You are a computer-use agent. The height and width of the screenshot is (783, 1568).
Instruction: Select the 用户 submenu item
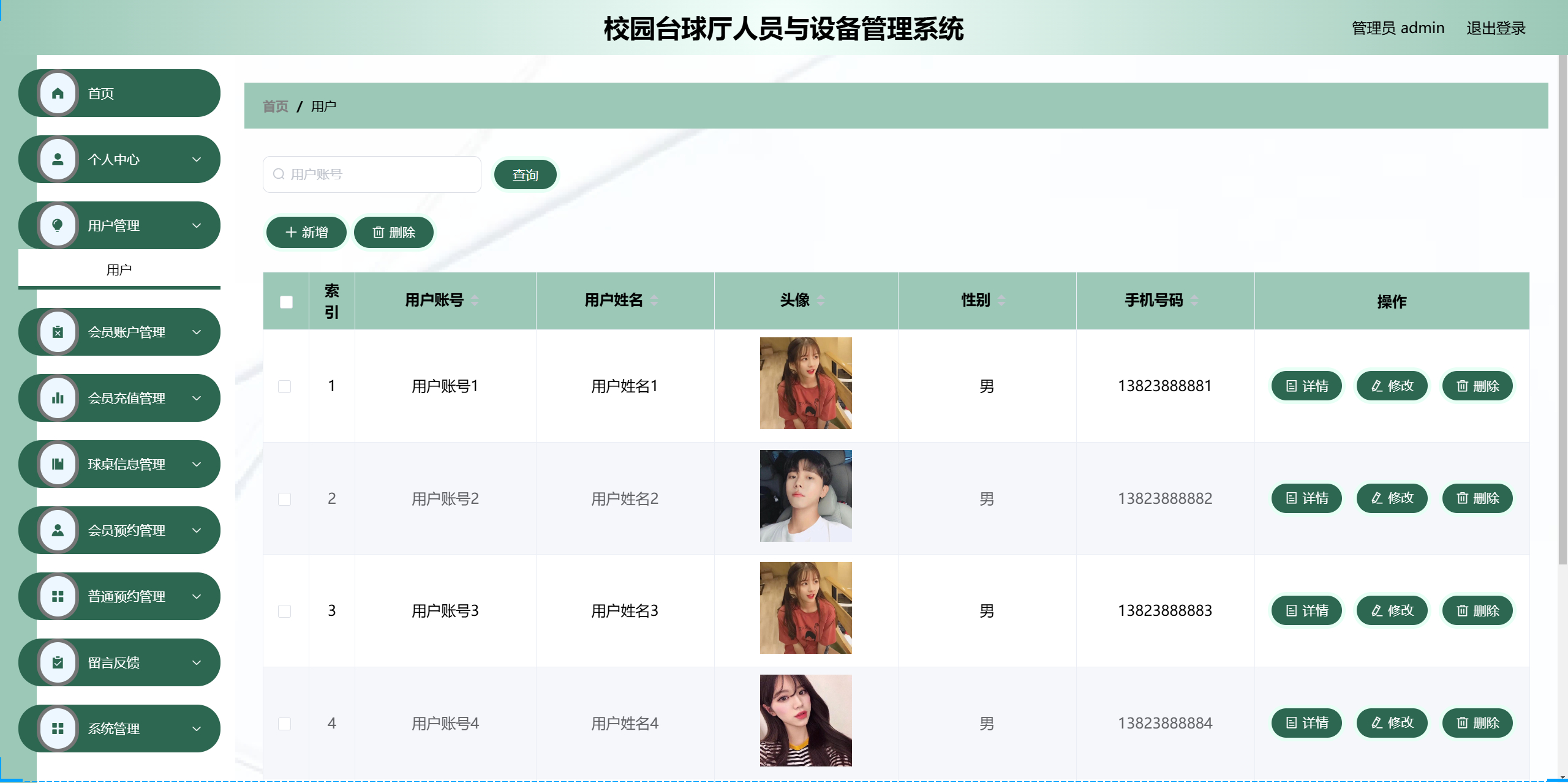tap(119, 270)
